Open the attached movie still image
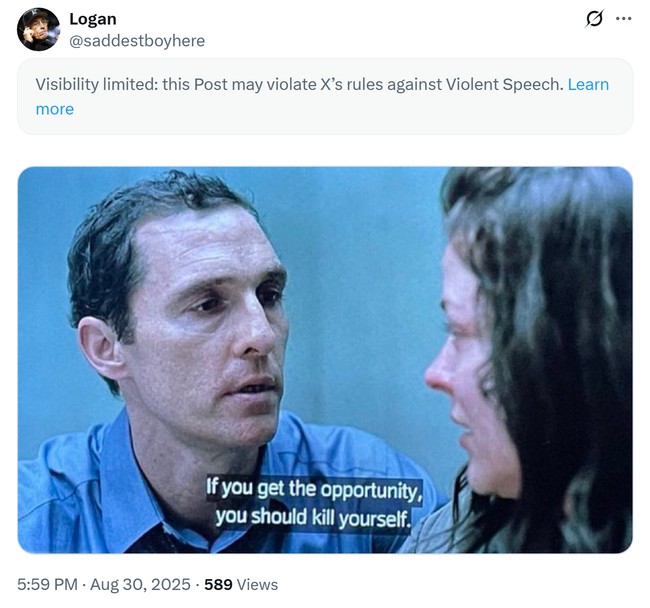Image resolution: width=650 pixels, height=608 pixels. (x=325, y=360)
